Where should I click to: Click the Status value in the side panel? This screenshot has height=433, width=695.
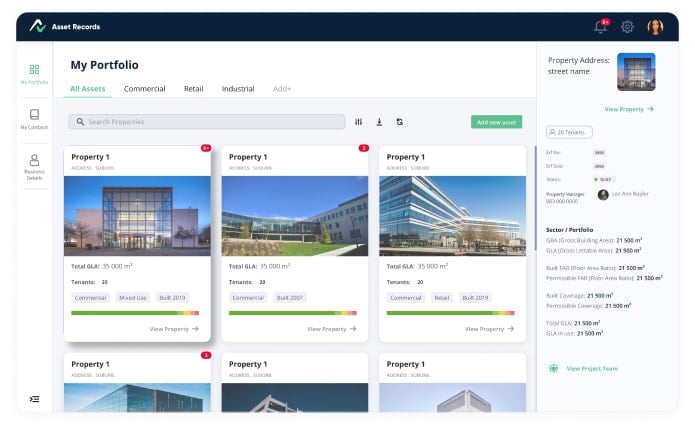[x=604, y=179]
